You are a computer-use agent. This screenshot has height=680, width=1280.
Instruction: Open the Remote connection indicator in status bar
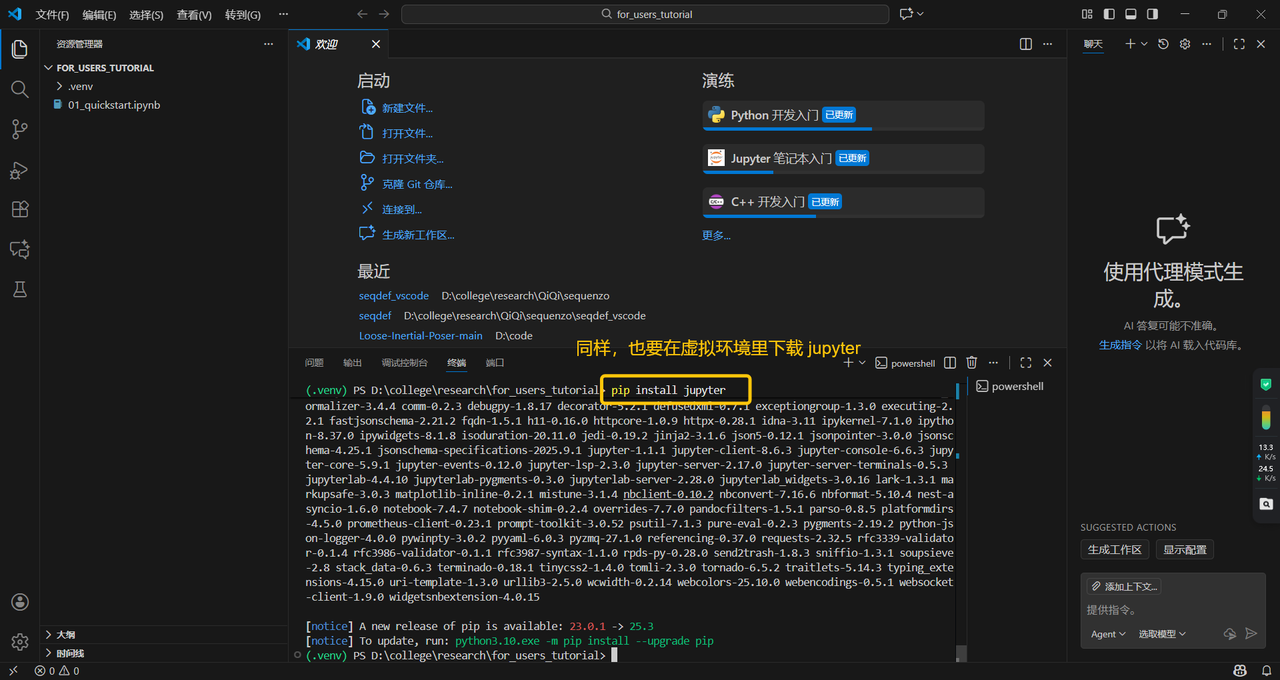point(13,670)
